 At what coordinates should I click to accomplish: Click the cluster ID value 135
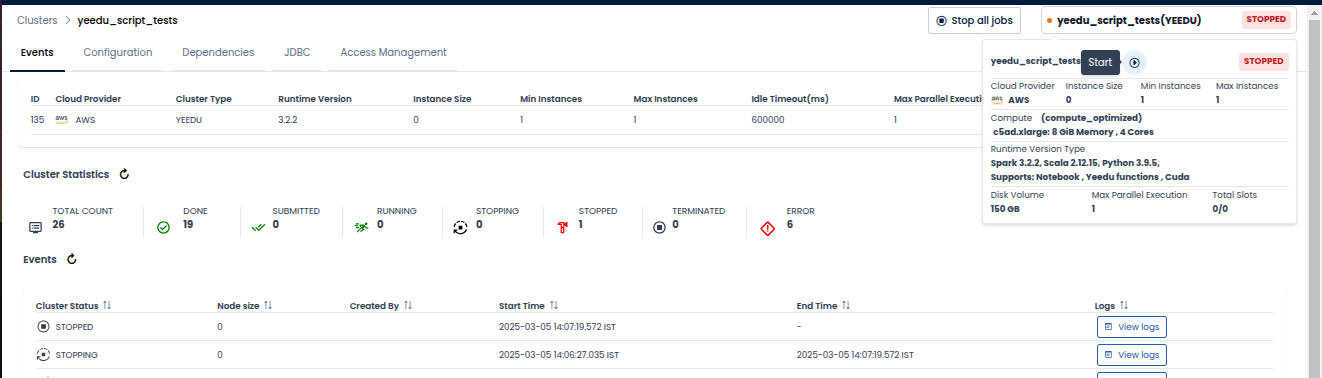(38, 120)
